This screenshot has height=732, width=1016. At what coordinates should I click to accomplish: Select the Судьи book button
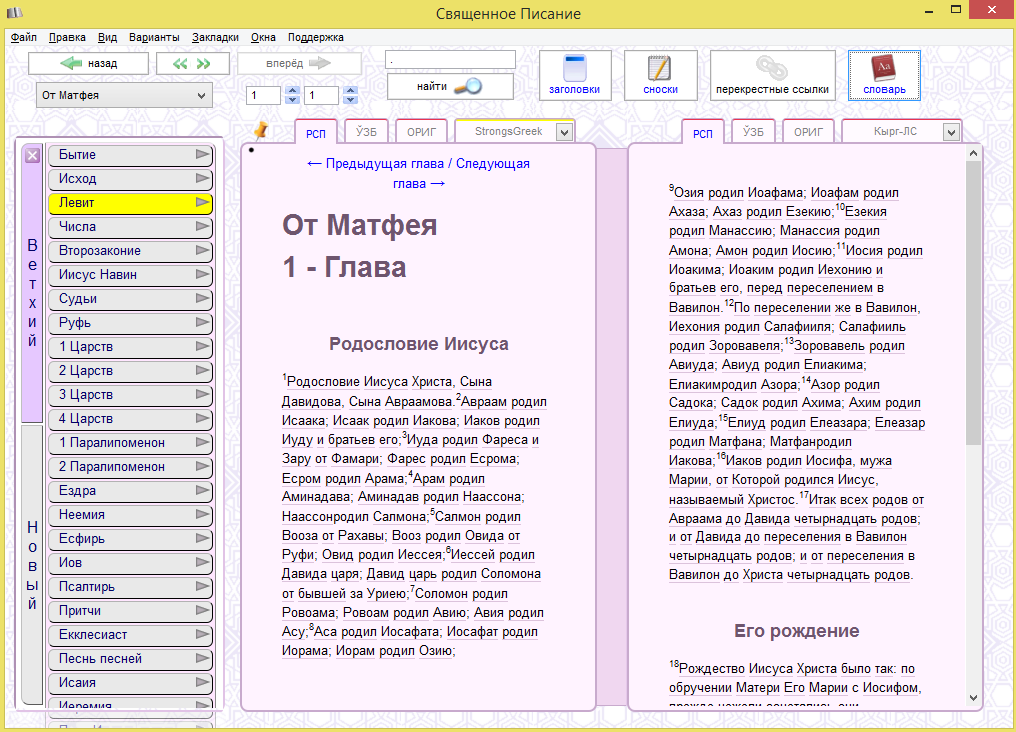[x=130, y=299]
